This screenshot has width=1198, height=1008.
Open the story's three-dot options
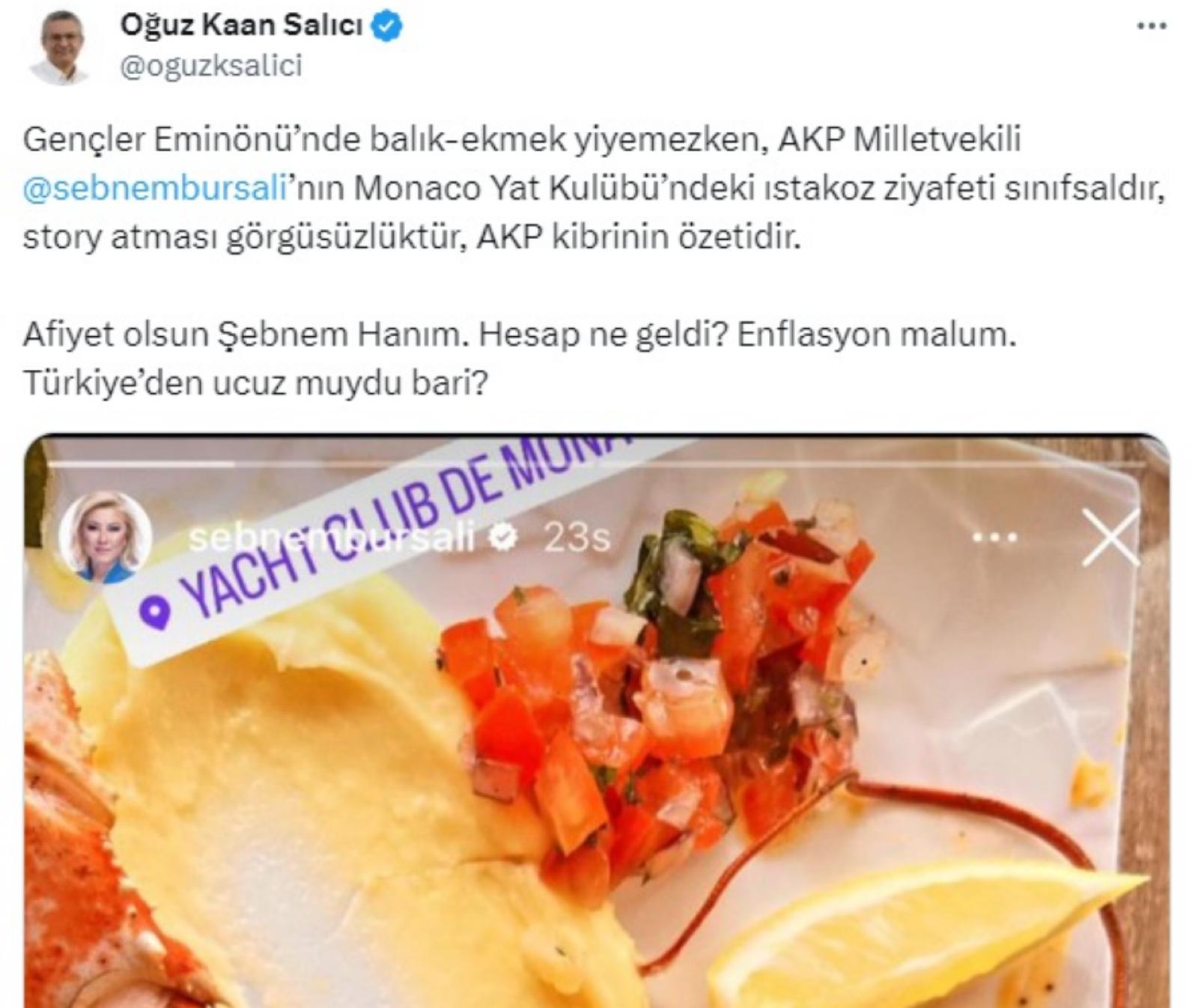pyautogui.click(x=995, y=537)
